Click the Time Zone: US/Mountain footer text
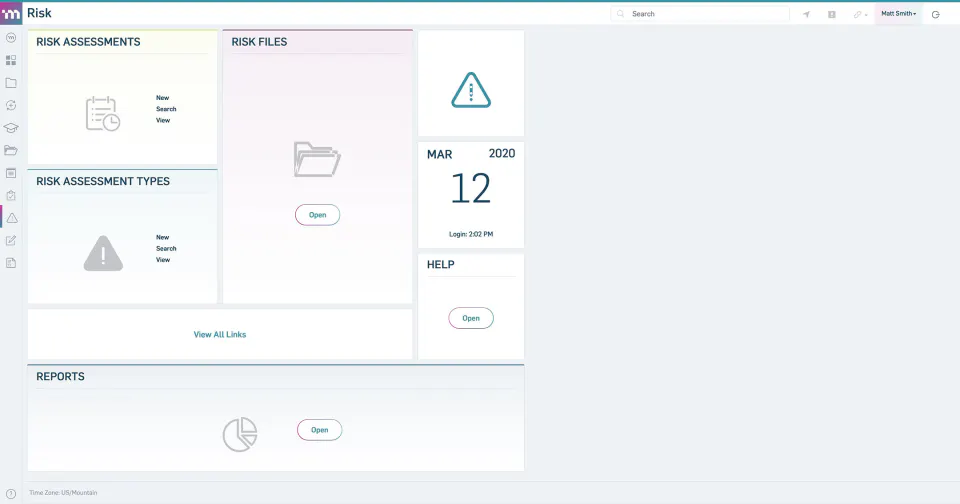960x504 pixels. 63,492
